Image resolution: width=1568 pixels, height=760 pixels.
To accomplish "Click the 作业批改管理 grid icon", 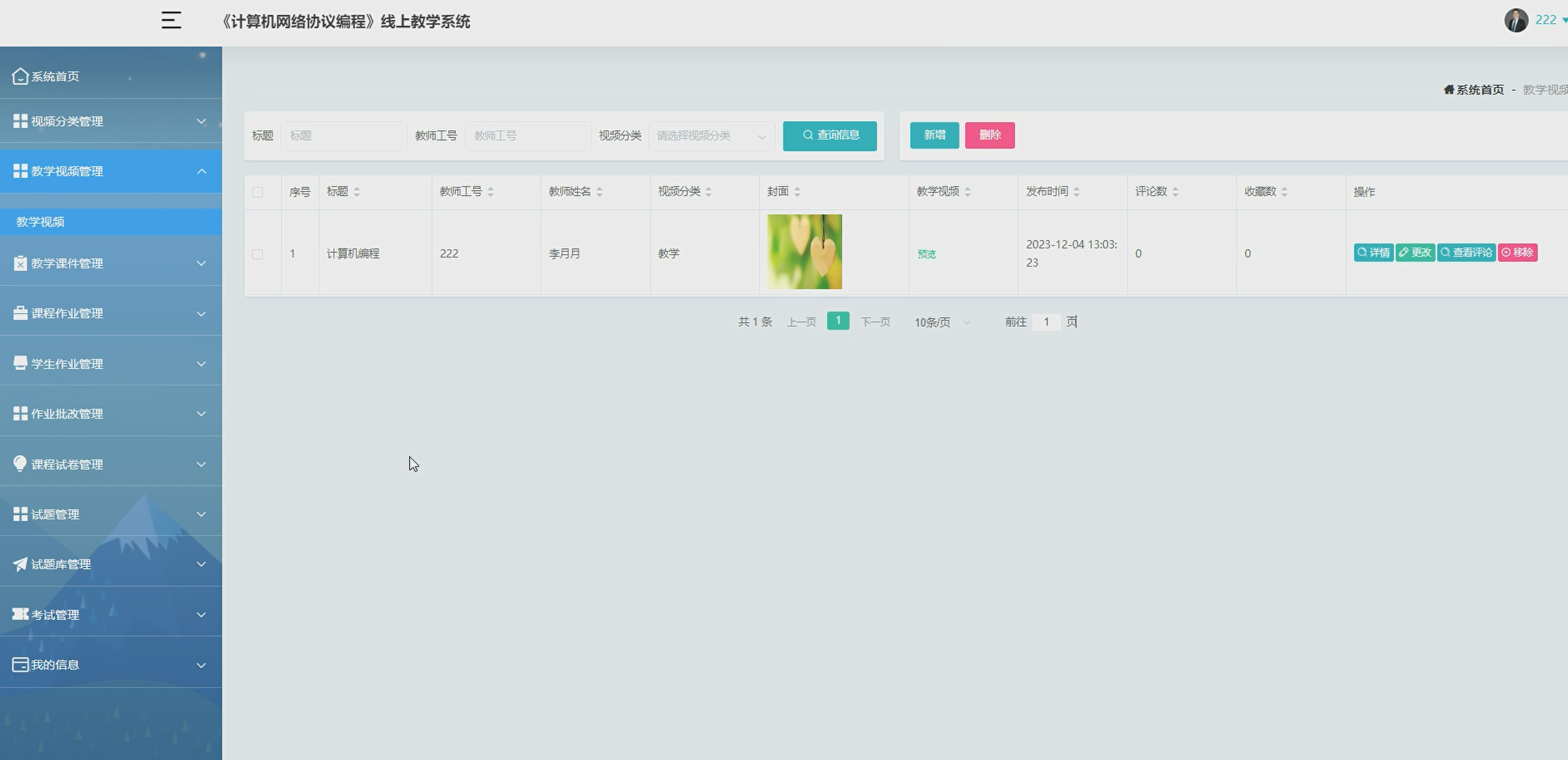I will click(20, 413).
